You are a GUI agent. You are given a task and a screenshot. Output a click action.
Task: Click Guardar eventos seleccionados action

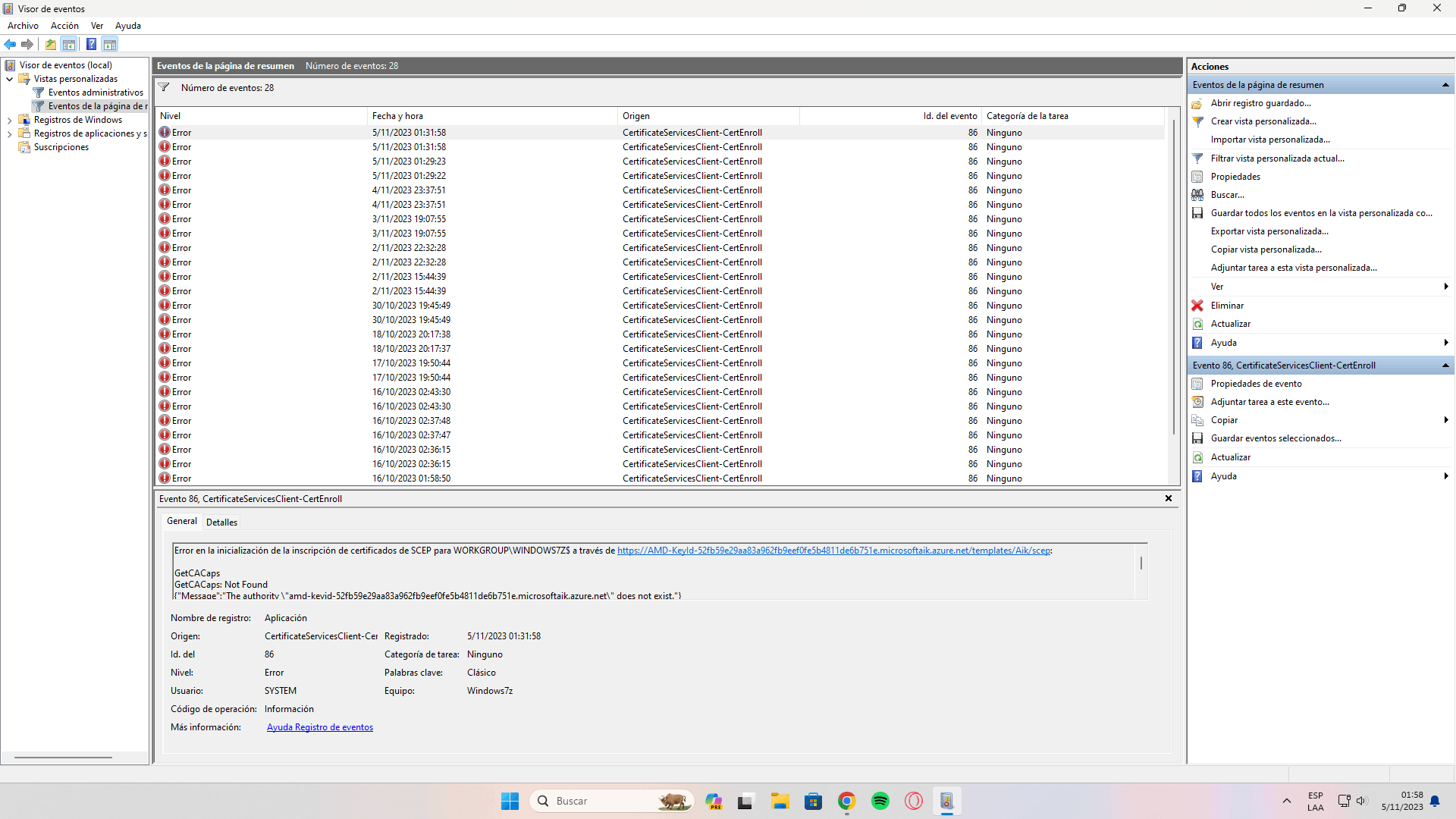1276,438
